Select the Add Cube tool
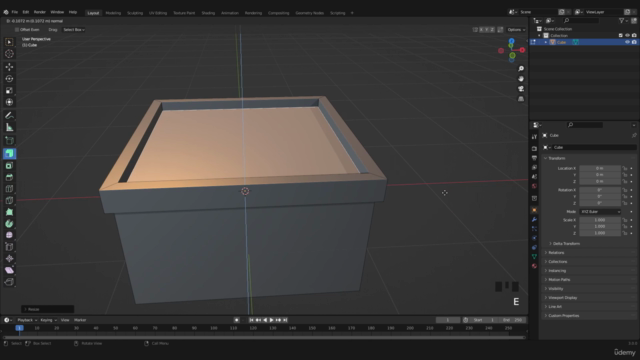640x360 pixels. pos(9,141)
